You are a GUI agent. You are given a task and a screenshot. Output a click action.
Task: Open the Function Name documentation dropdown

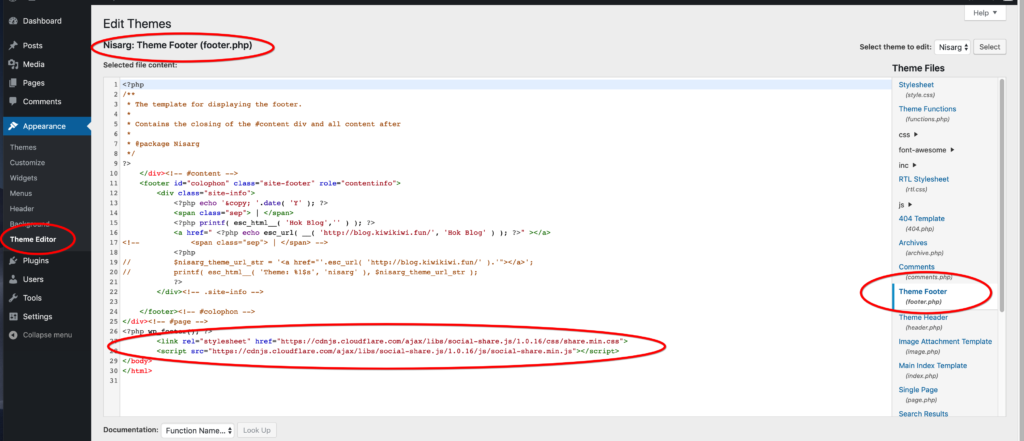197,431
